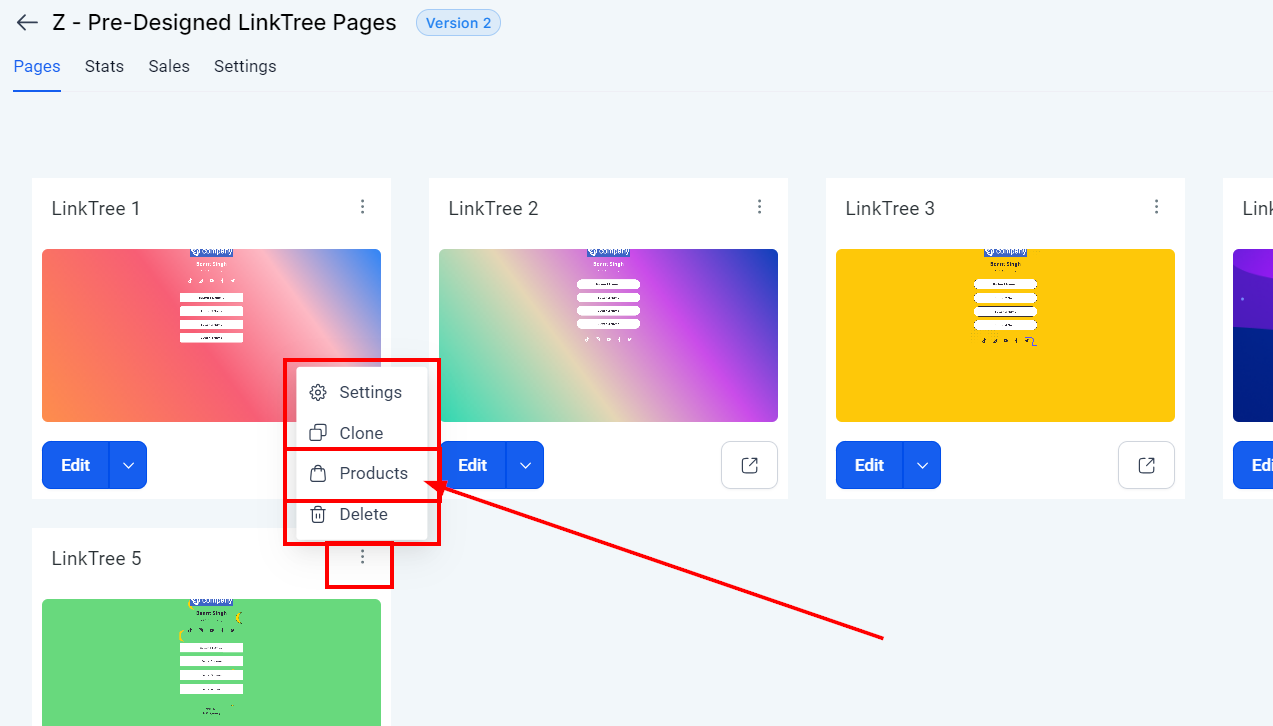Click the back arrow beside page title

point(27,23)
